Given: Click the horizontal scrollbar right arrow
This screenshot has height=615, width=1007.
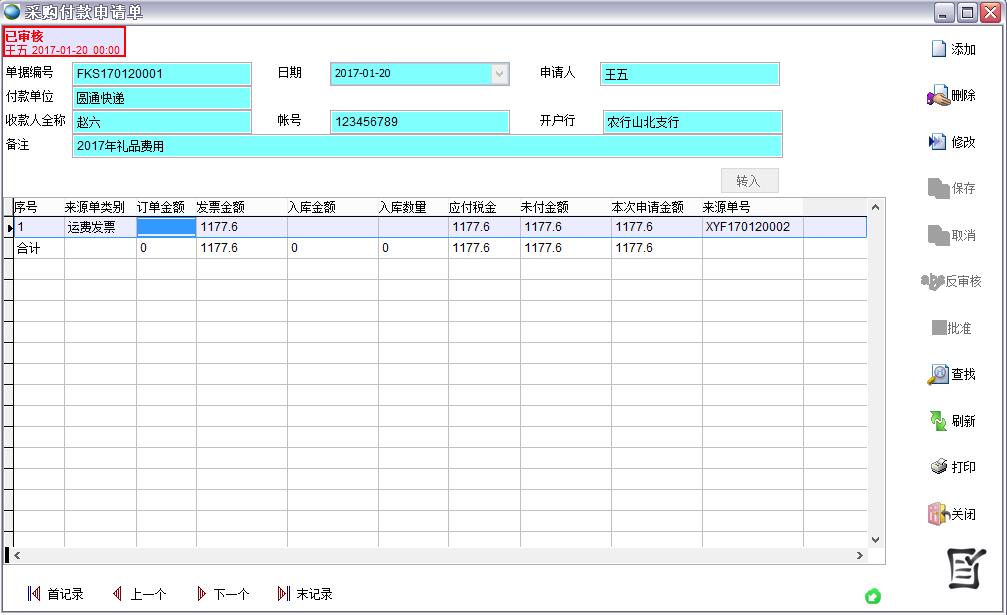Looking at the screenshot, I should [x=860, y=555].
